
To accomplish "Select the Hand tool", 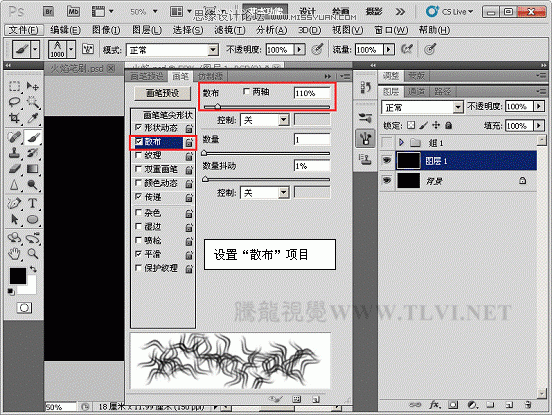I will pos(14,253).
